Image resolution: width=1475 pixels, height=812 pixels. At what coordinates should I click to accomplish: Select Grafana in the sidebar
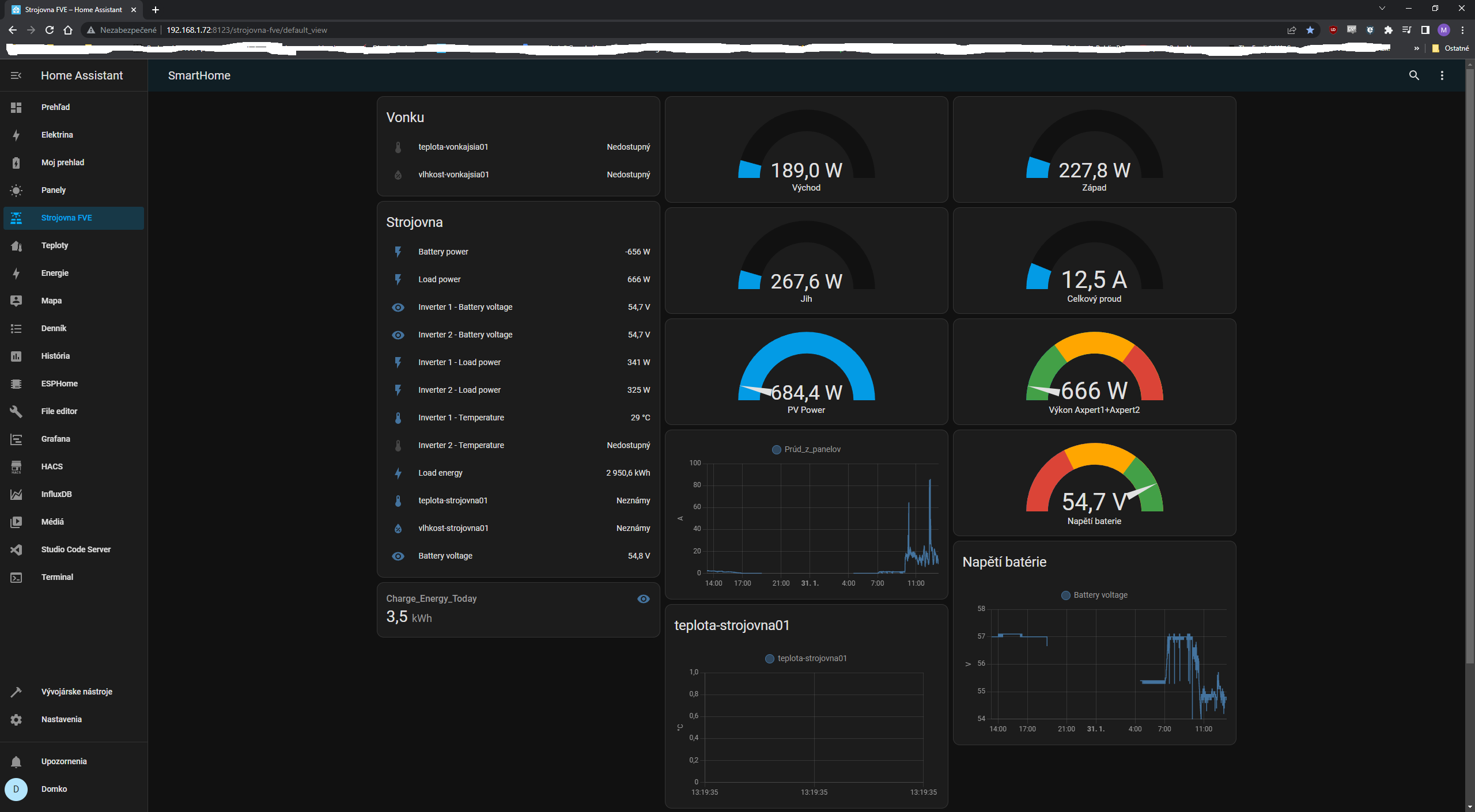pyautogui.click(x=74, y=439)
